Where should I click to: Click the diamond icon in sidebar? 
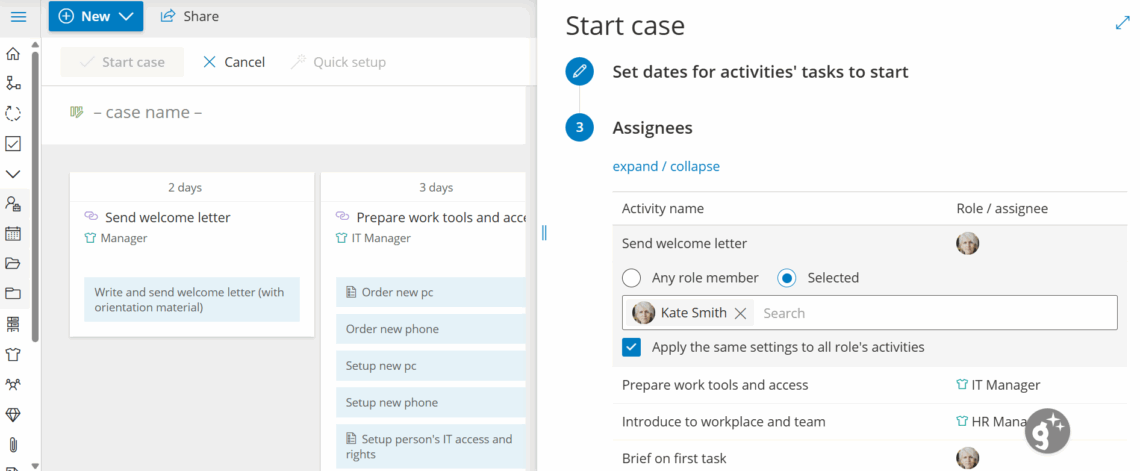click(x=13, y=414)
